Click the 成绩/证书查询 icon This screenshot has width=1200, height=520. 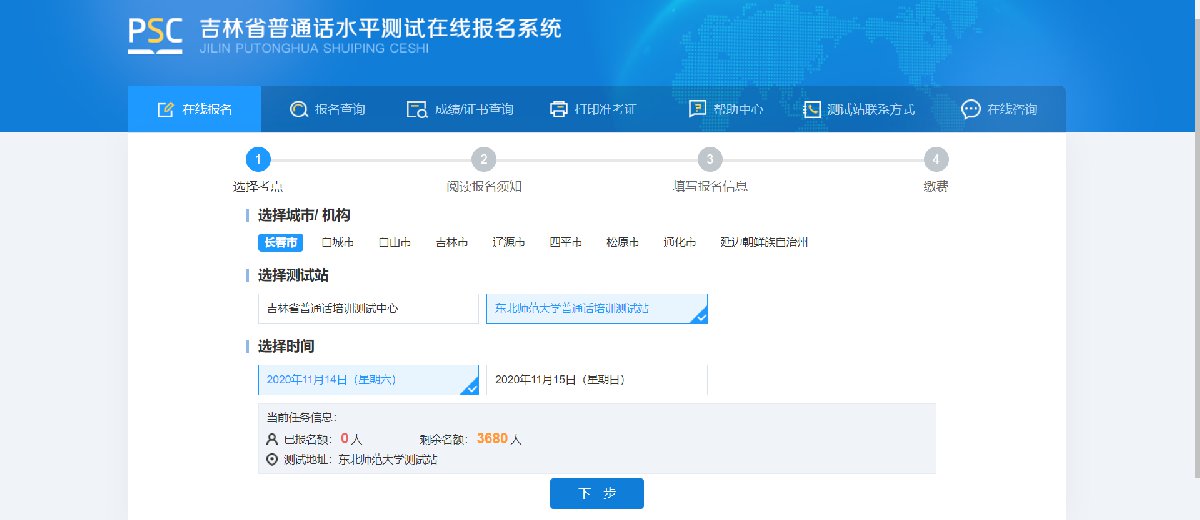(417, 109)
